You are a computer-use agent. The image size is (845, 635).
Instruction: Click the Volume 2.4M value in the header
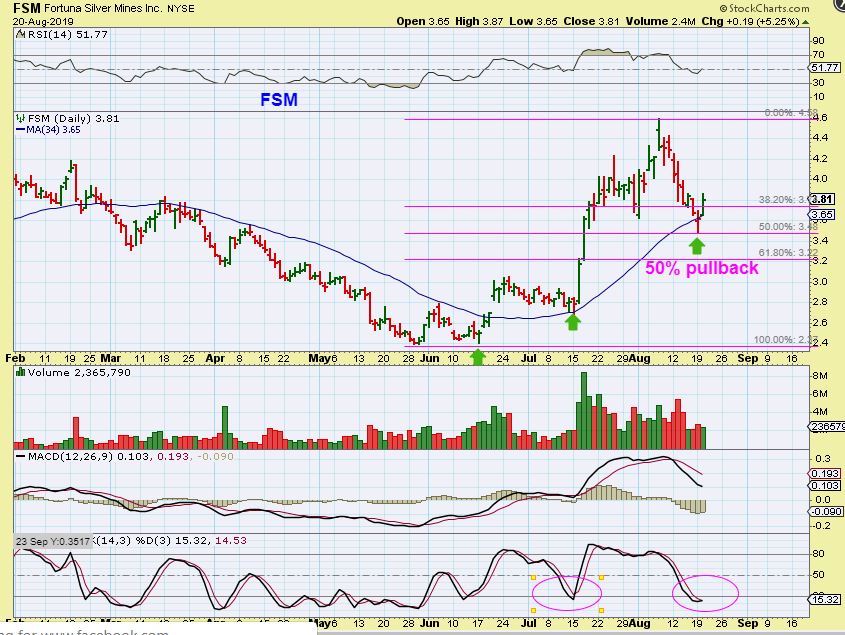[x=661, y=22]
